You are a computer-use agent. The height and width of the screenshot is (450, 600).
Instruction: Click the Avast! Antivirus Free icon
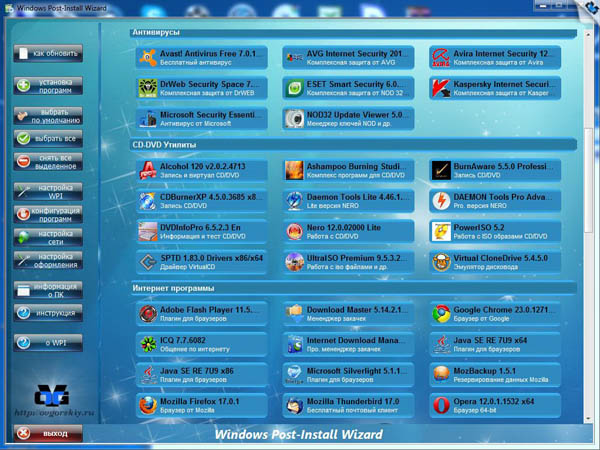148,58
